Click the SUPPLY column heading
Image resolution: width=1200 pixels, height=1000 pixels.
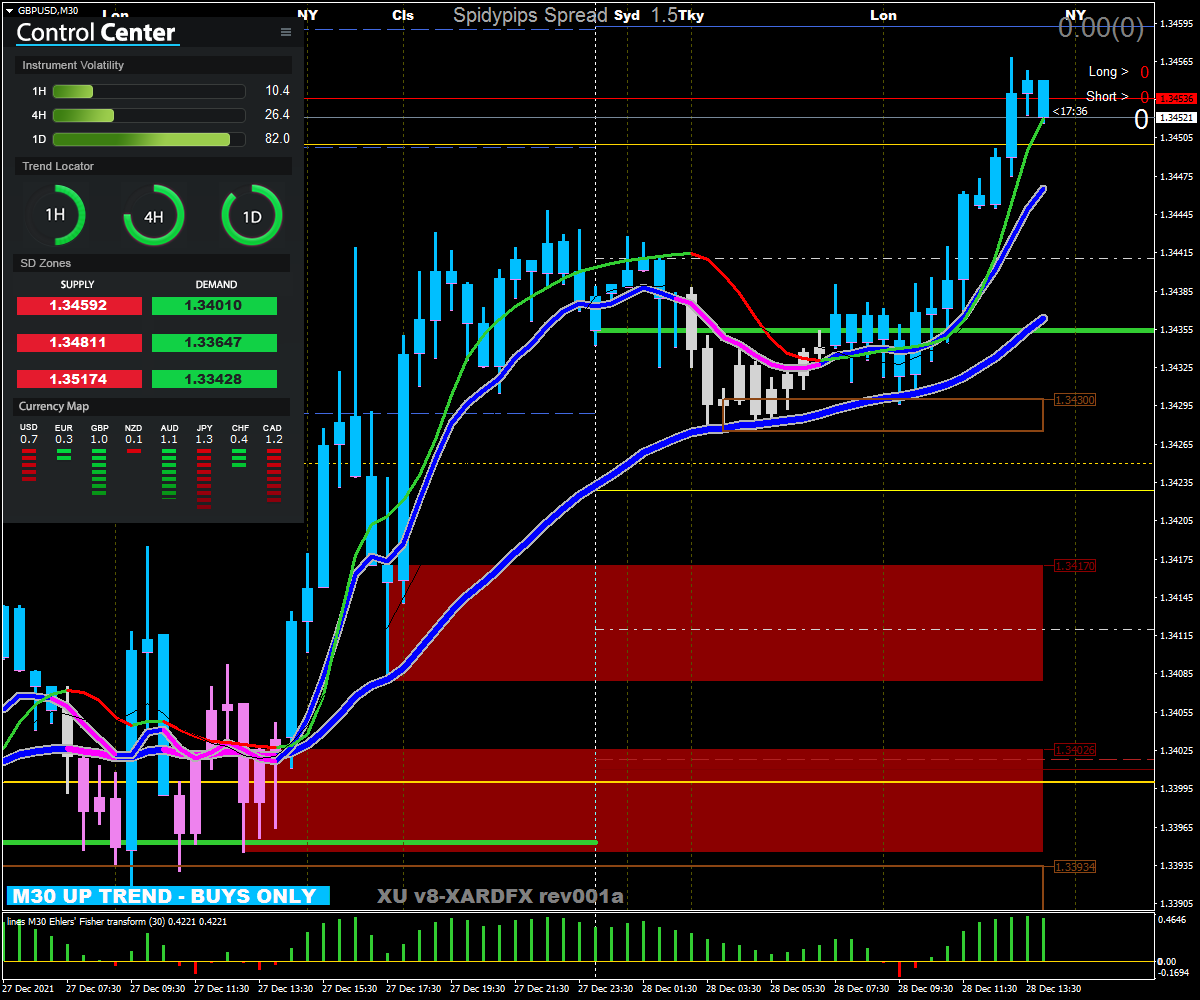click(78, 285)
